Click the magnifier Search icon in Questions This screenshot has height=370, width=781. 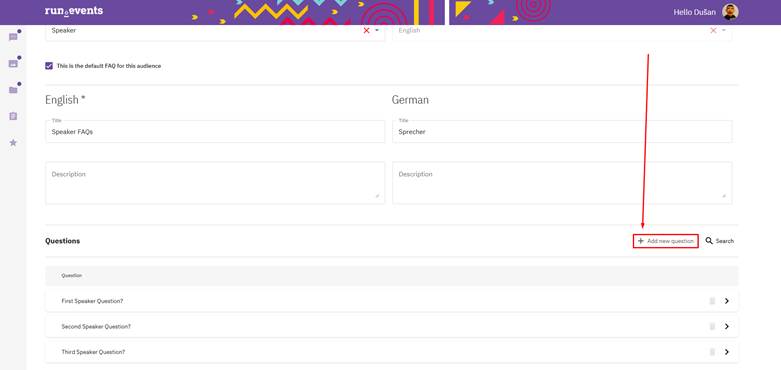[x=709, y=241]
